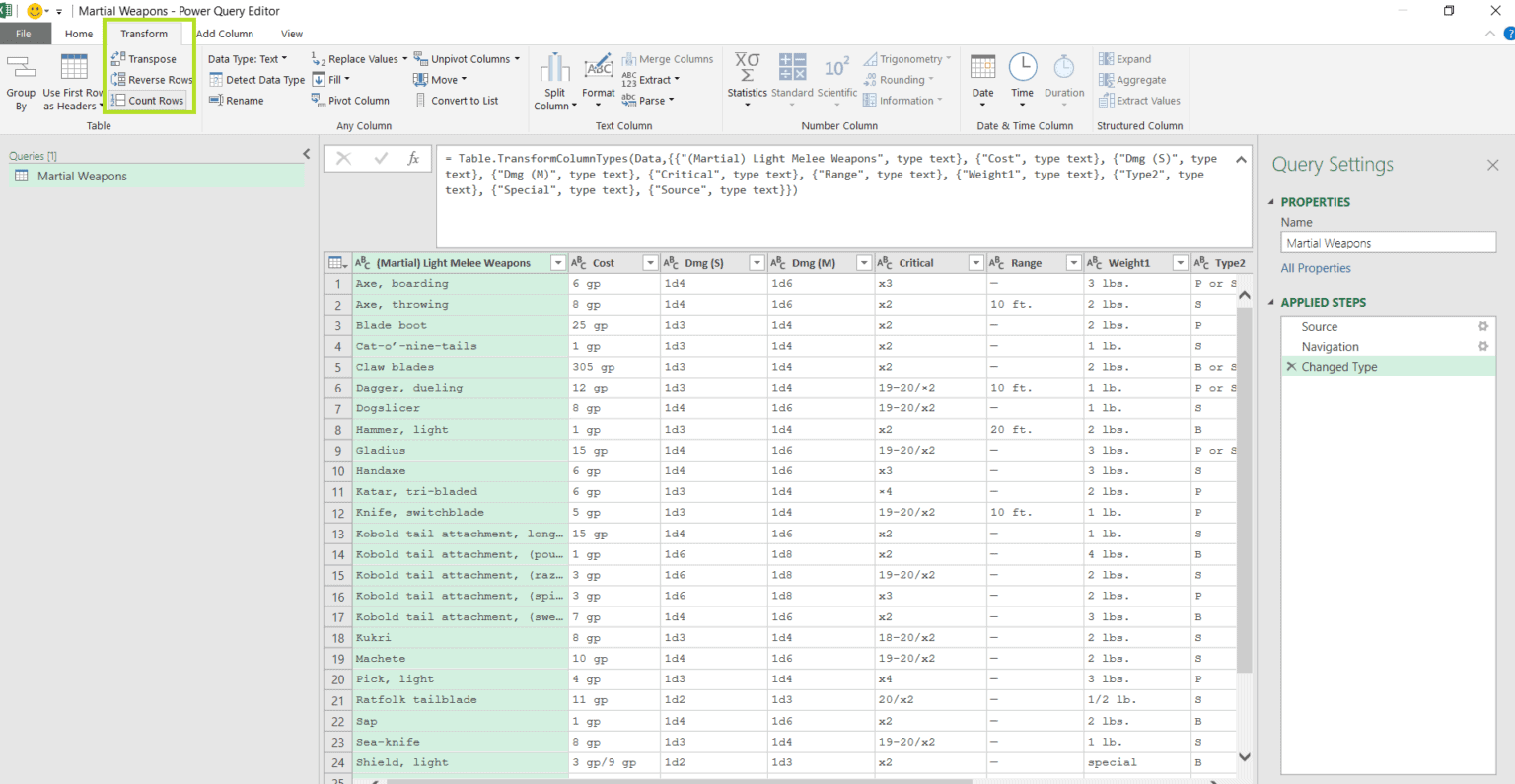Open the Cost column filter dropdown
The width and height of the screenshot is (1515, 784).
(x=650, y=262)
